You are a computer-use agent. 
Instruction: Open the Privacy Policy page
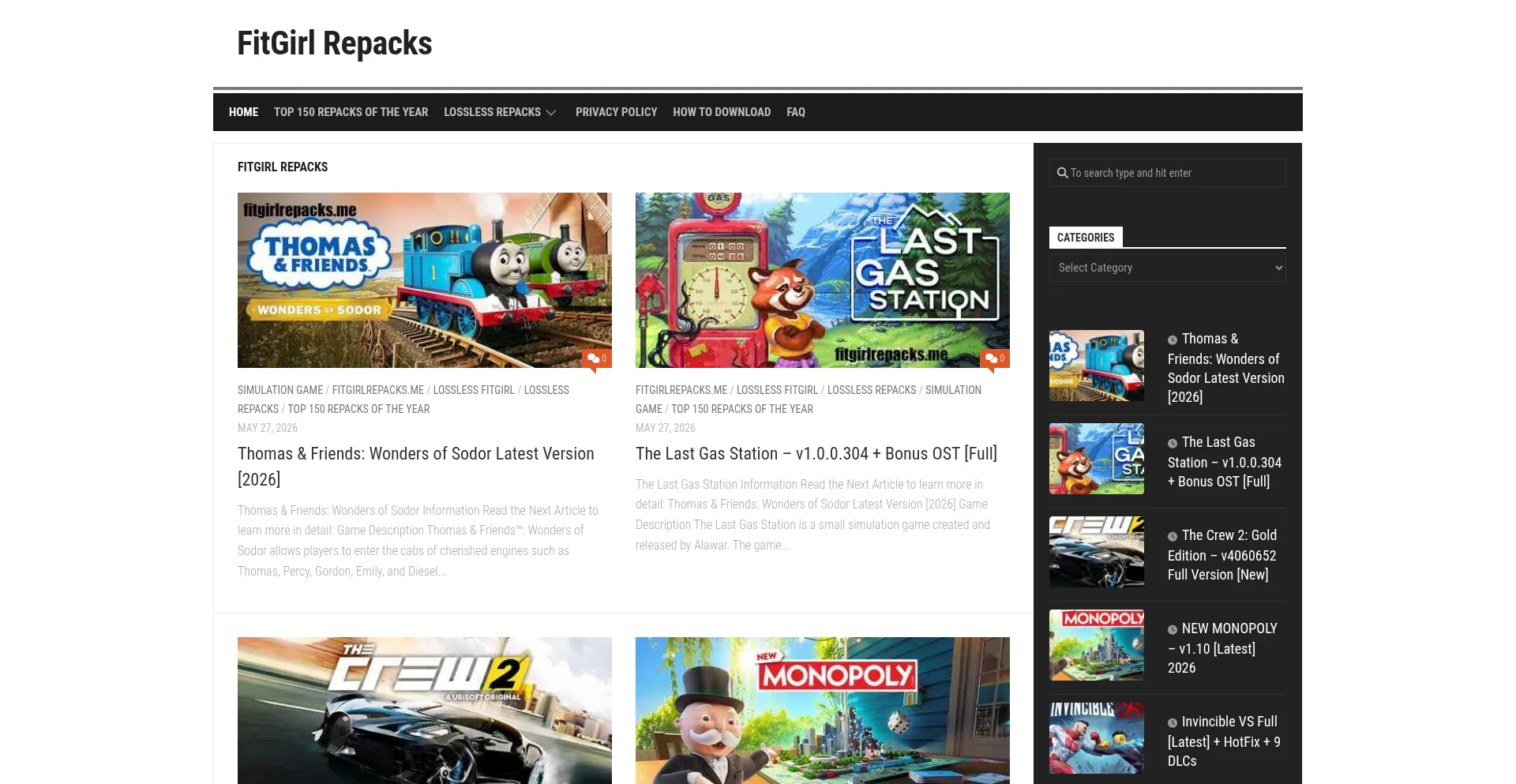tap(616, 112)
